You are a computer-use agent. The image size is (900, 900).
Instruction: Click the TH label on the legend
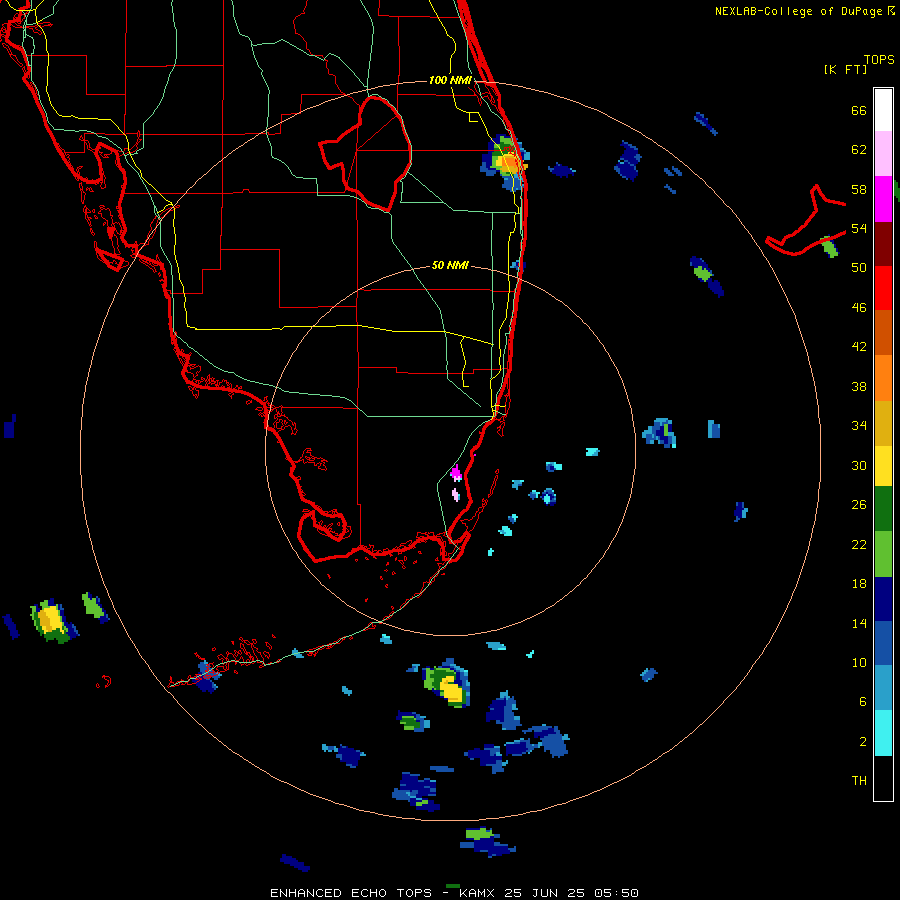pyautogui.click(x=859, y=781)
